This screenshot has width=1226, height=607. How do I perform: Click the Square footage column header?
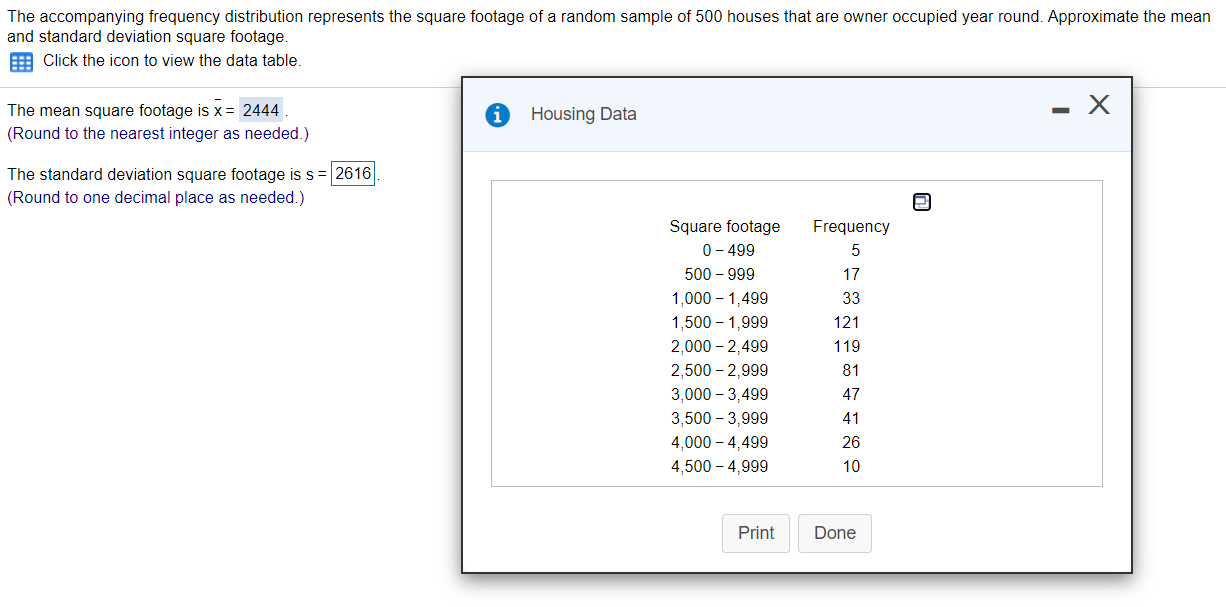[x=725, y=226]
